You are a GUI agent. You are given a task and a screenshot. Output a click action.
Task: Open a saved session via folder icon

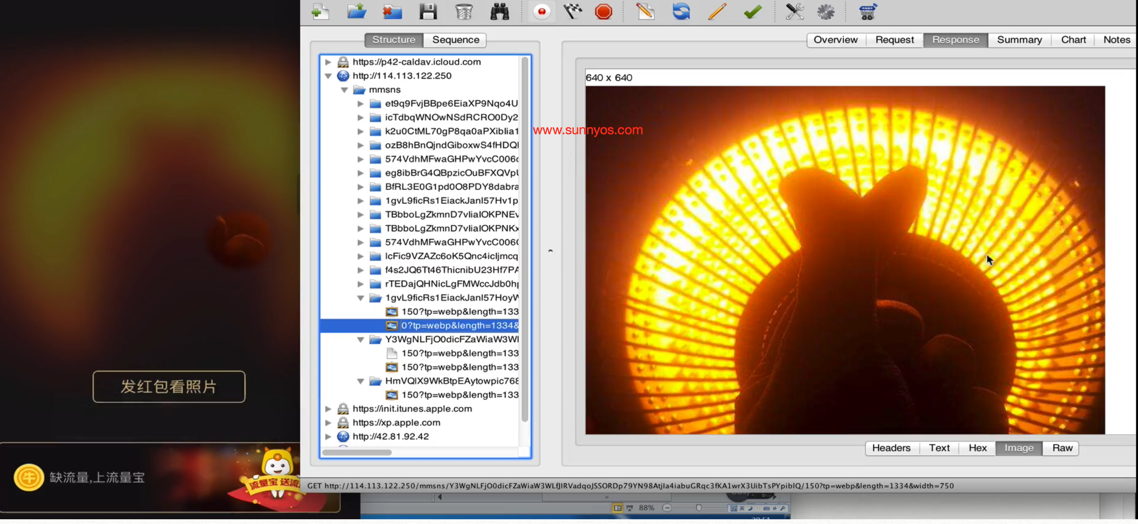356,12
